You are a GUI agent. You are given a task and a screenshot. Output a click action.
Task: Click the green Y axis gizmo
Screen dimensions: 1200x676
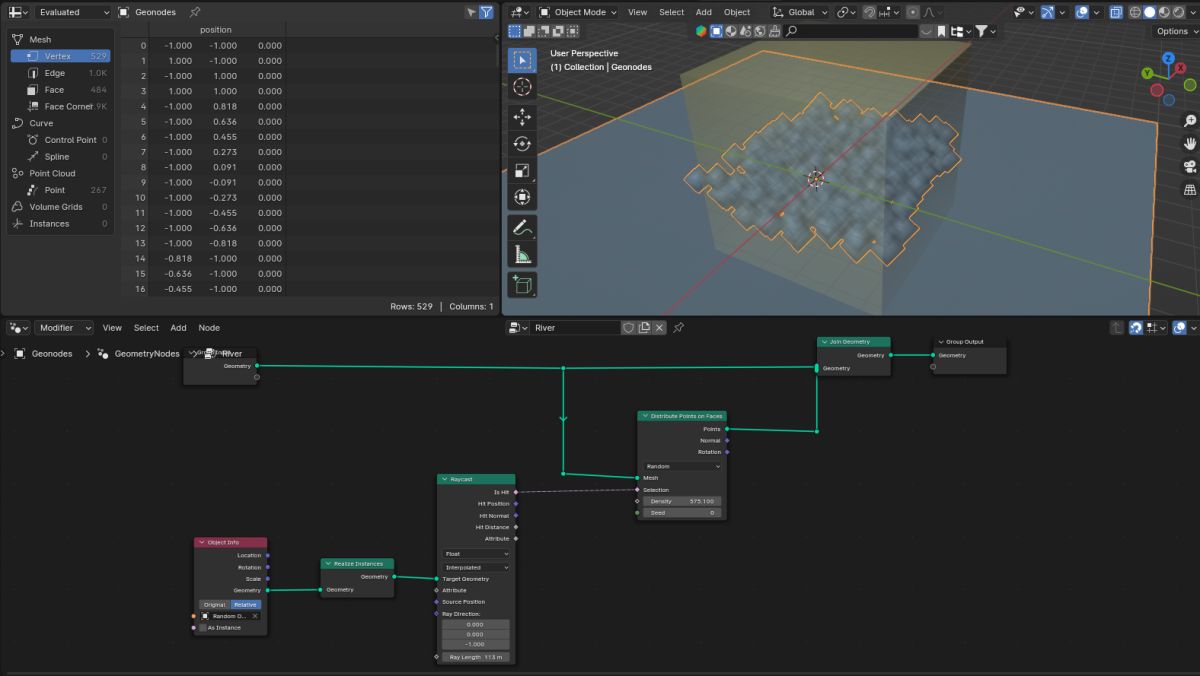1148,73
